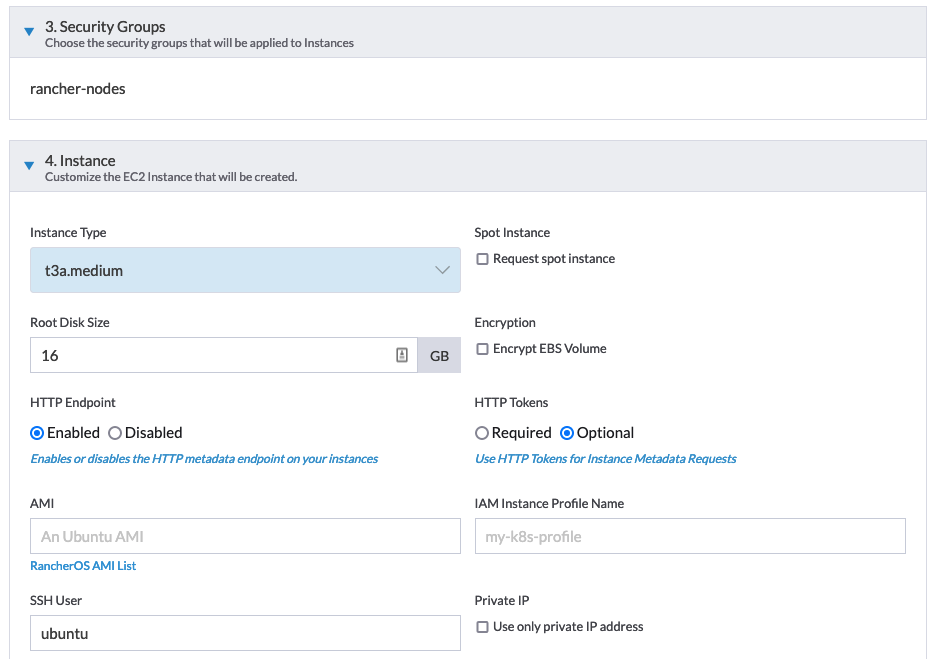This screenshot has width=936, height=659.
Task: Select Enabled for HTTP Endpoint
Action: (36, 432)
